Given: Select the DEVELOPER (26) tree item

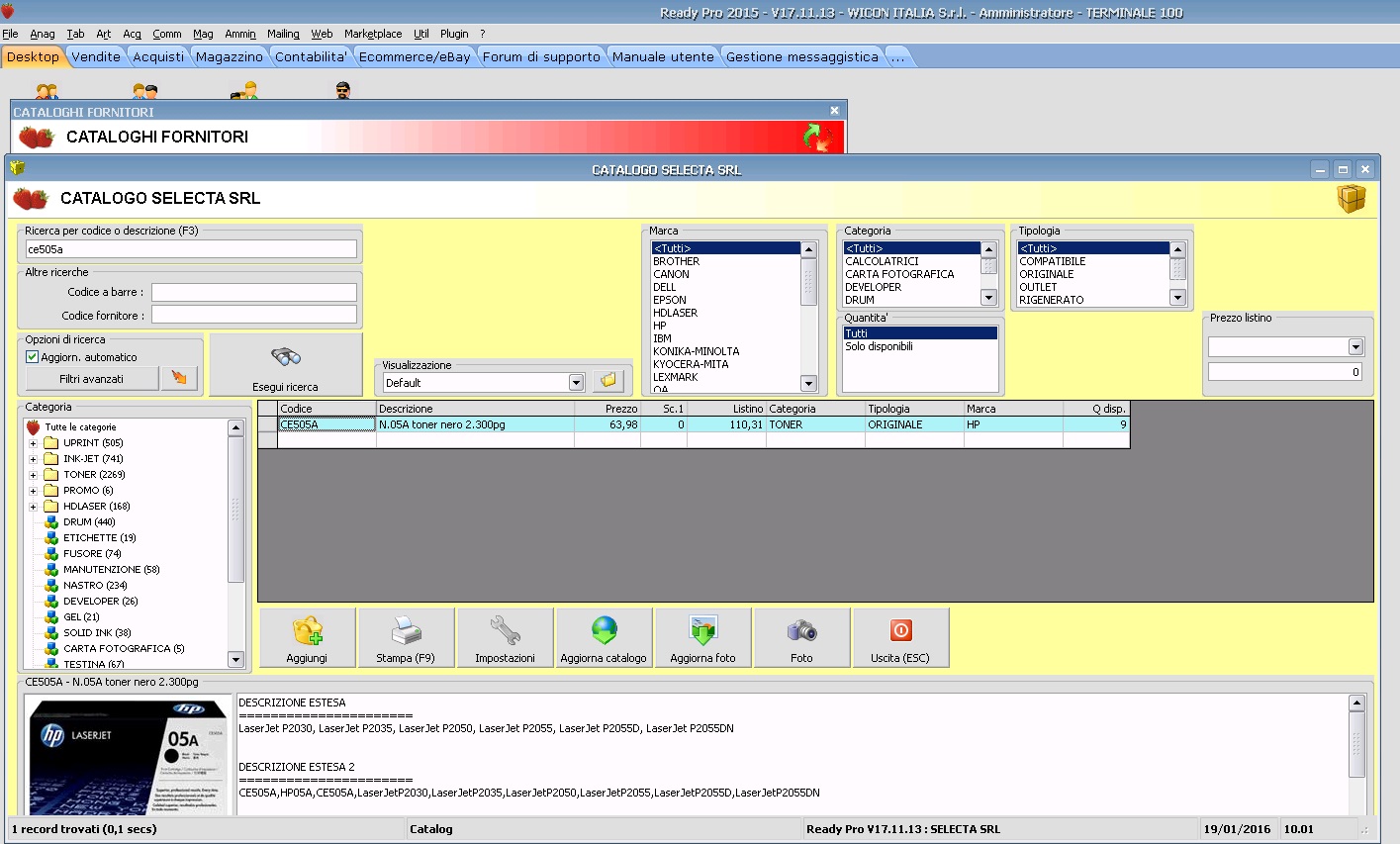Looking at the screenshot, I should [101, 601].
